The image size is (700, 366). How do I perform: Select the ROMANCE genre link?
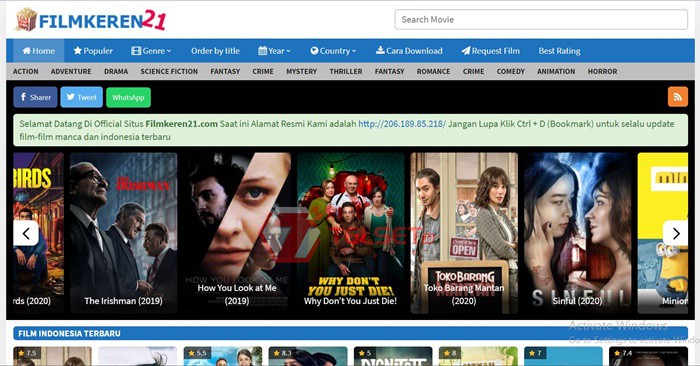click(x=433, y=71)
